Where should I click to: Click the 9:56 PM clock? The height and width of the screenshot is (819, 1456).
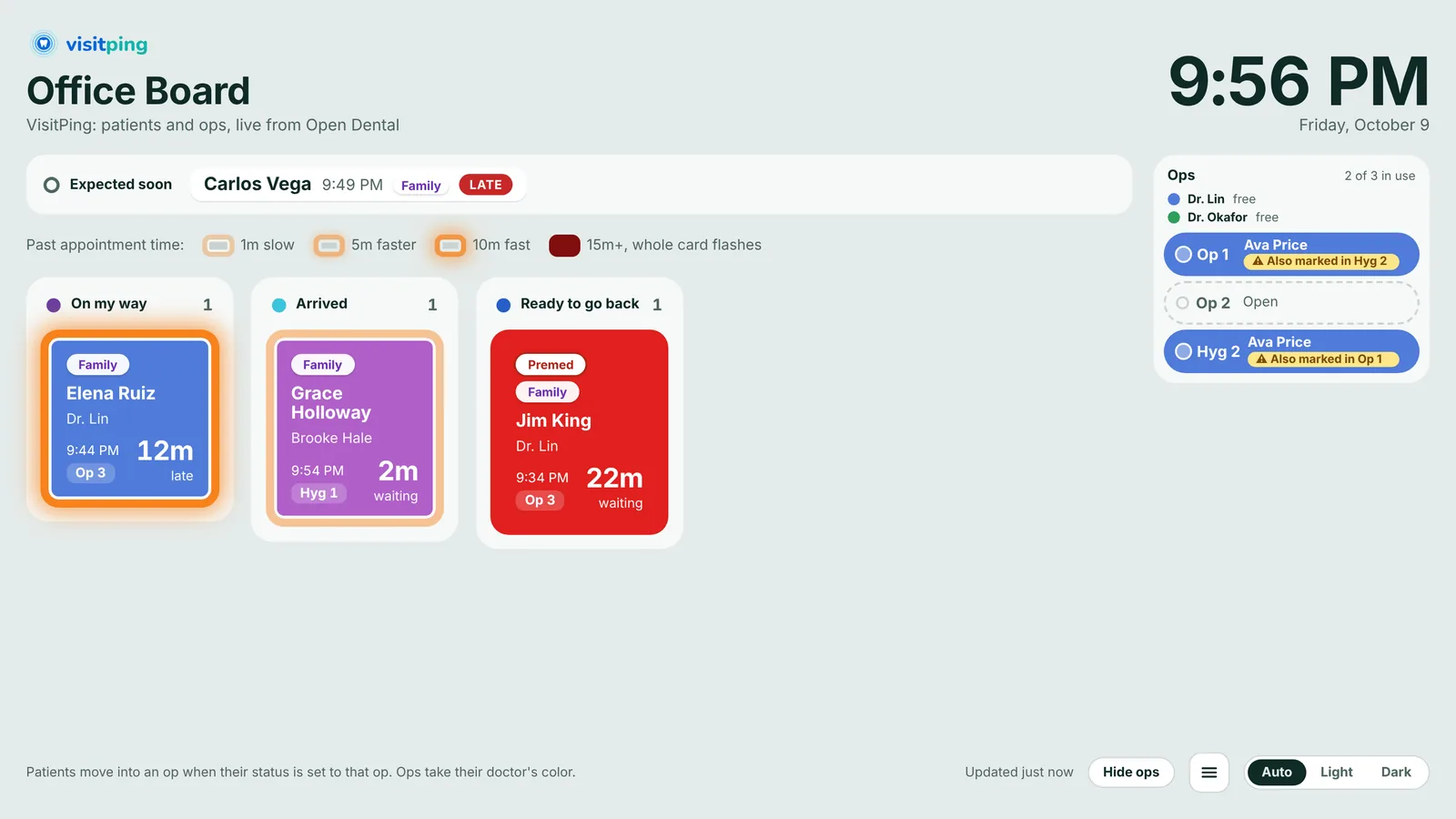coord(1299,83)
